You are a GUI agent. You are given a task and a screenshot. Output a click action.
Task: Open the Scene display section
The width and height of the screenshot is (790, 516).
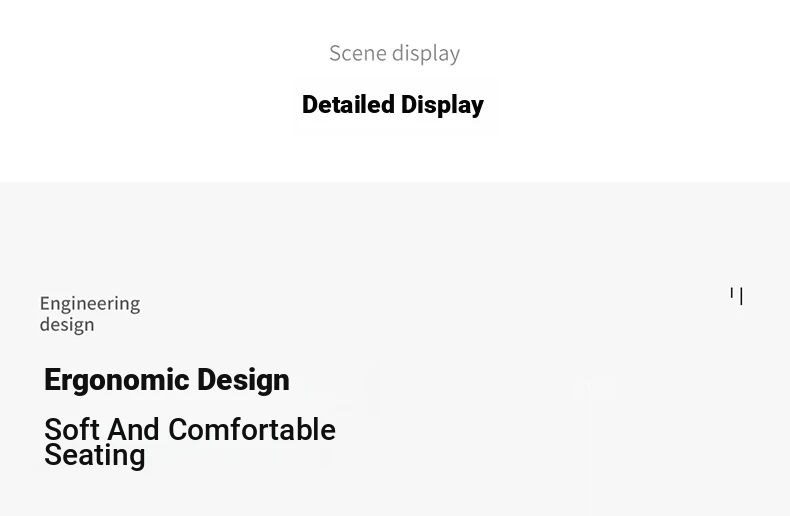coord(394,53)
